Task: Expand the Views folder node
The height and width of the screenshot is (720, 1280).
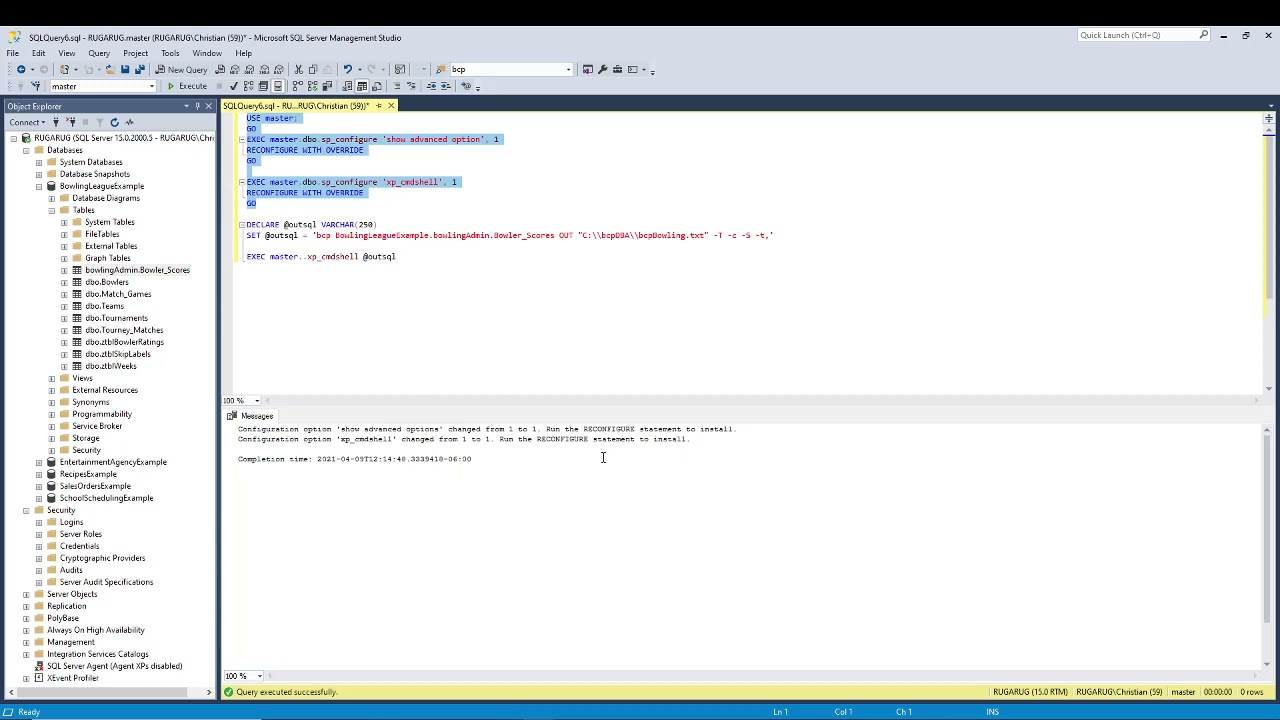Action: 52,378
